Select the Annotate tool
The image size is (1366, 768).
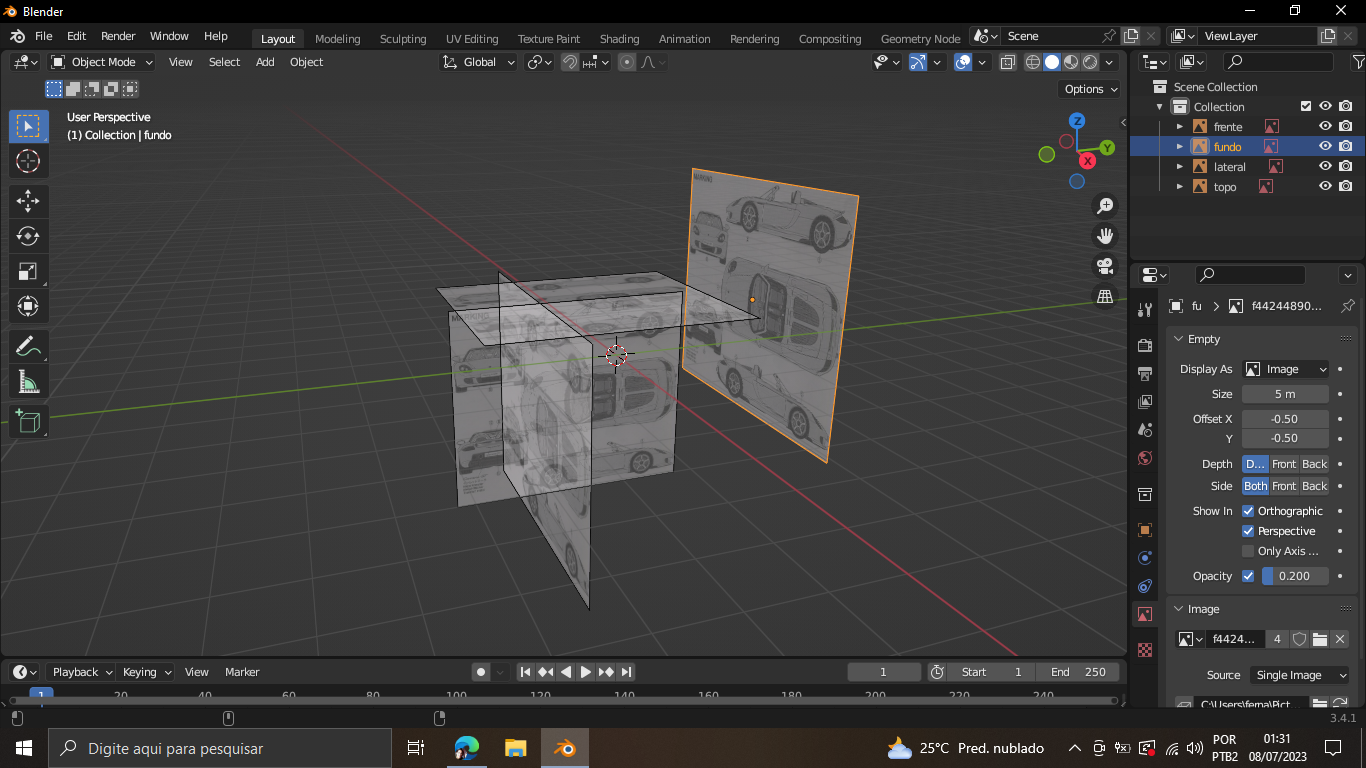[28, 347]
